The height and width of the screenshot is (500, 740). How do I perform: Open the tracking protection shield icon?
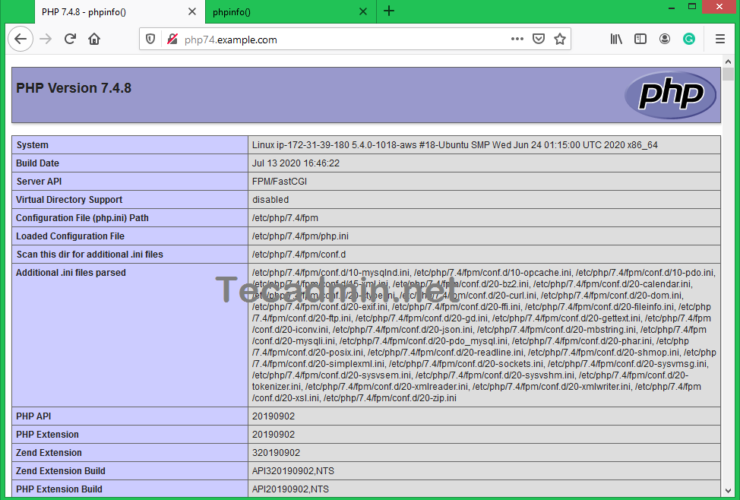[x=151, y=39]
